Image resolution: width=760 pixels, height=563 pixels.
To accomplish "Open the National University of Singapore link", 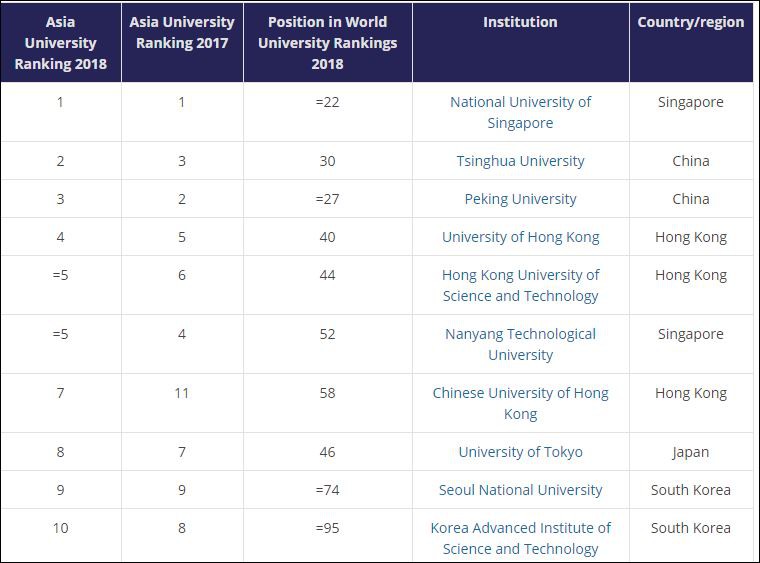I will pyautogui.click(x=520, y=112).
